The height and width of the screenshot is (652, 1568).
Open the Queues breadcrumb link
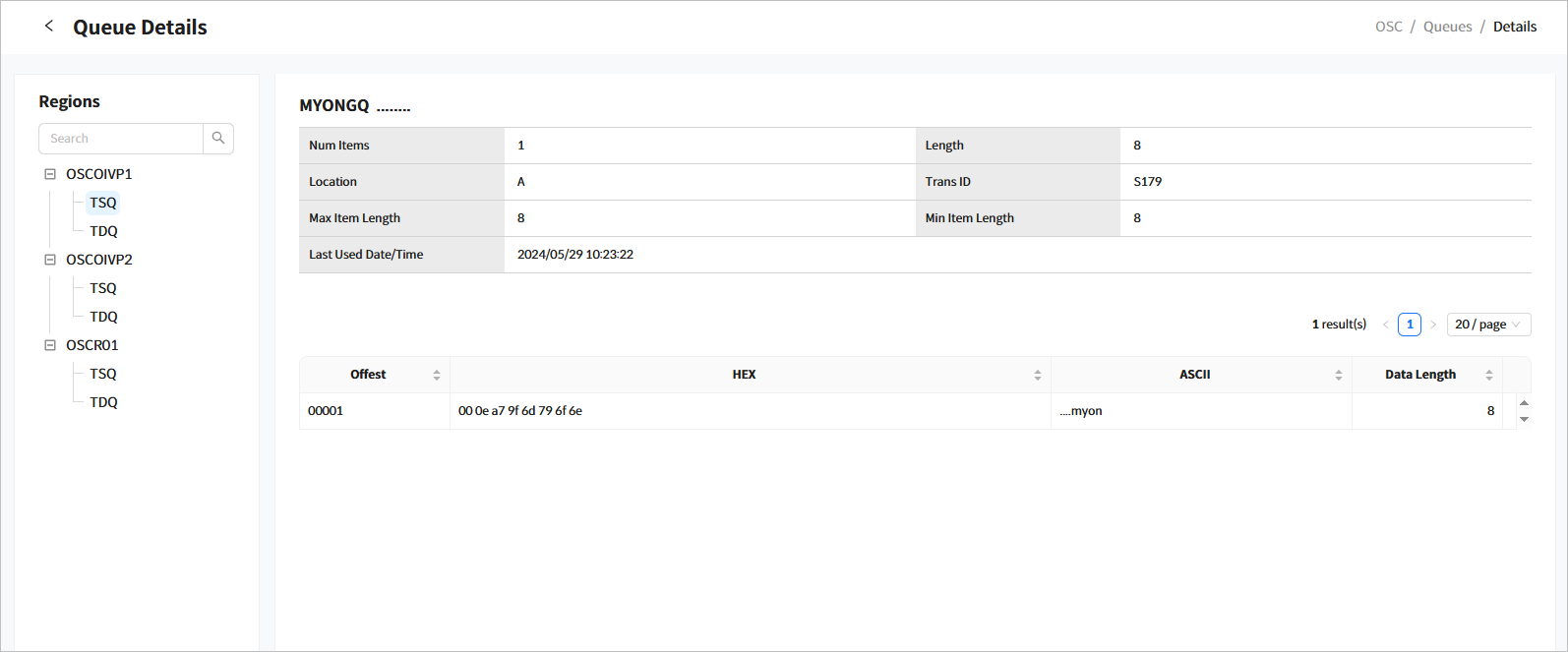[1447, 27]
